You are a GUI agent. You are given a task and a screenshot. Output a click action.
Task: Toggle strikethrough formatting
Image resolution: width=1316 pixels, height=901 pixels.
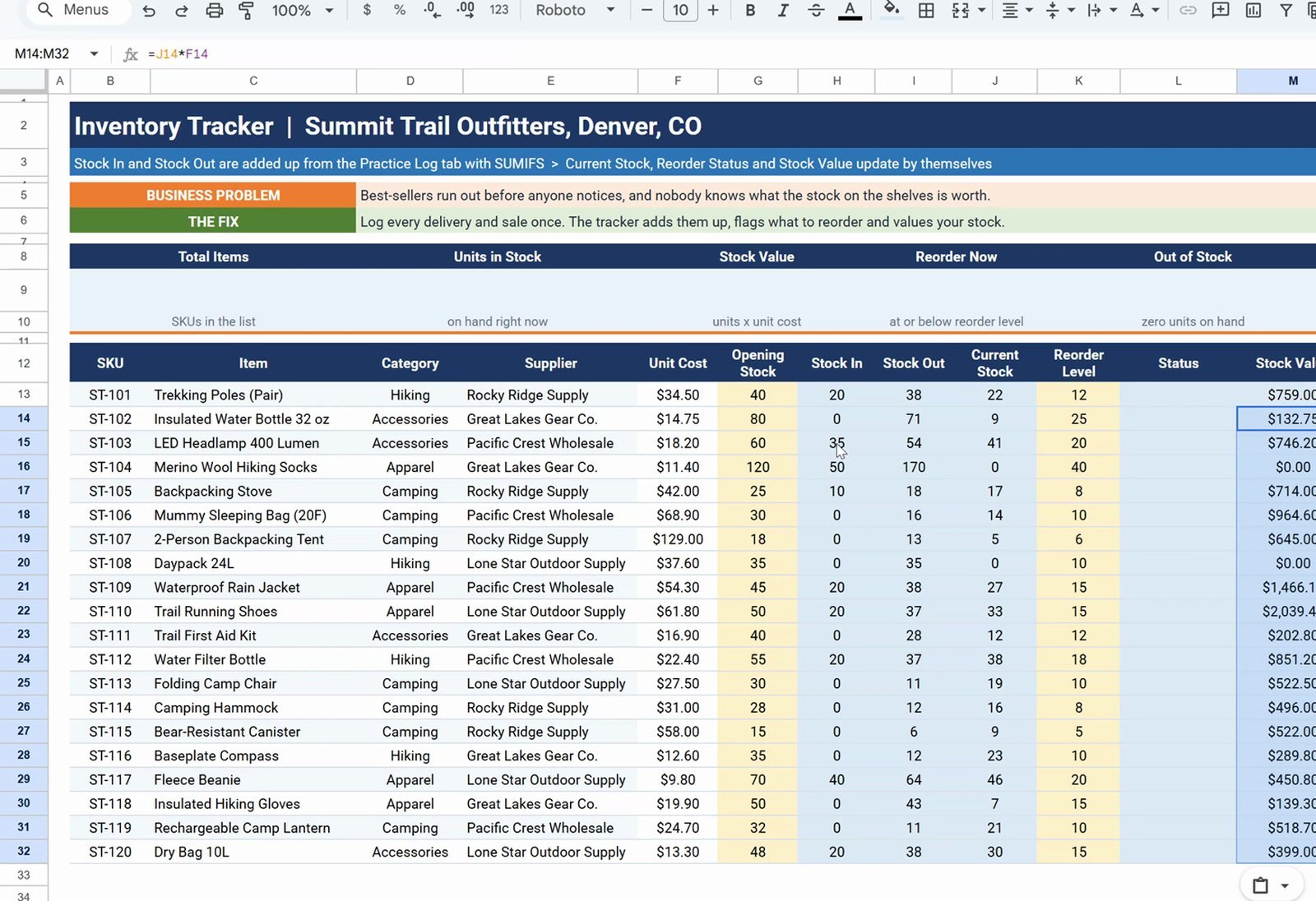[x=816, y=11]
